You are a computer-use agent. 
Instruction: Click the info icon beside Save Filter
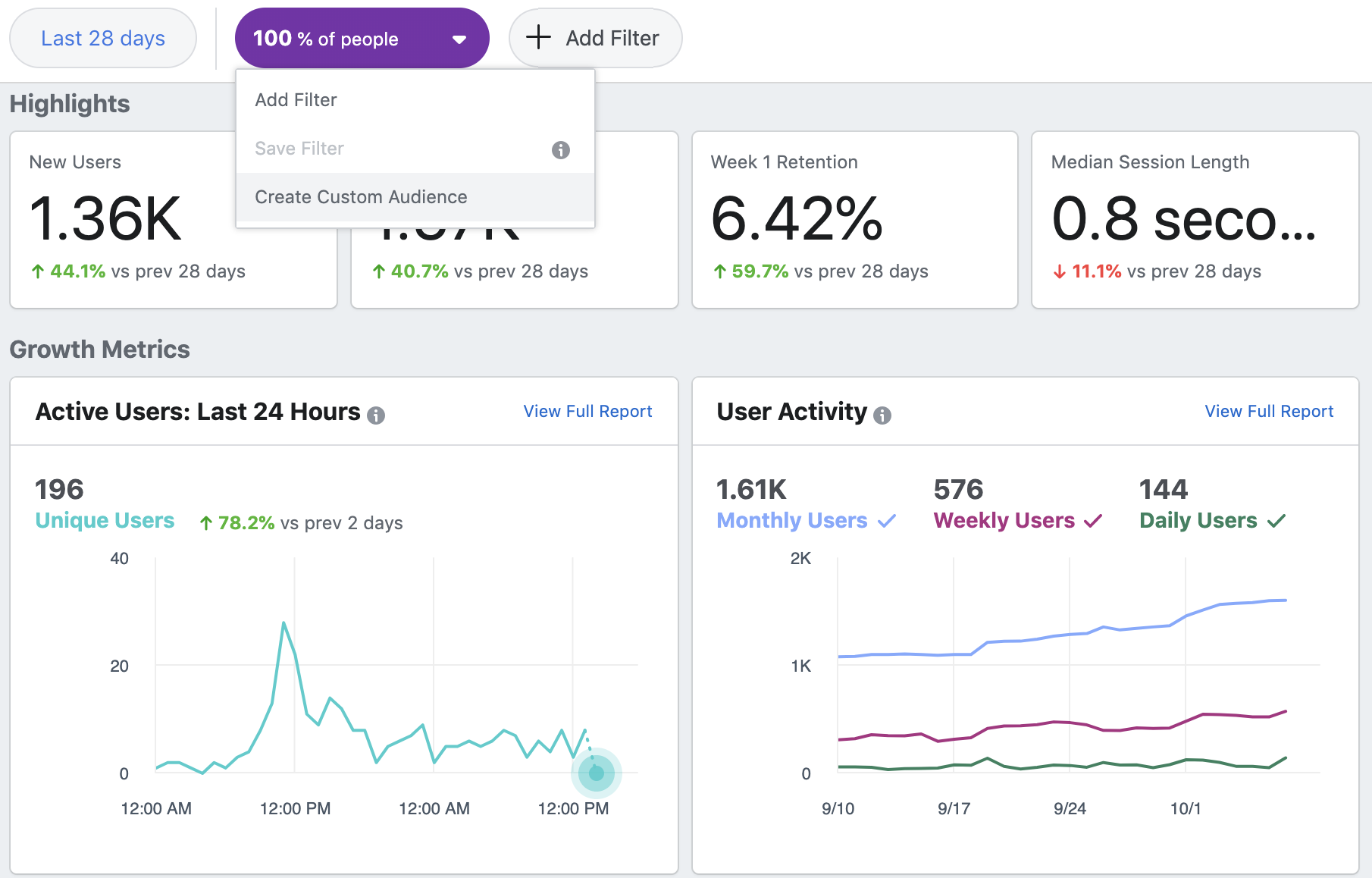[x=561, y=150]
